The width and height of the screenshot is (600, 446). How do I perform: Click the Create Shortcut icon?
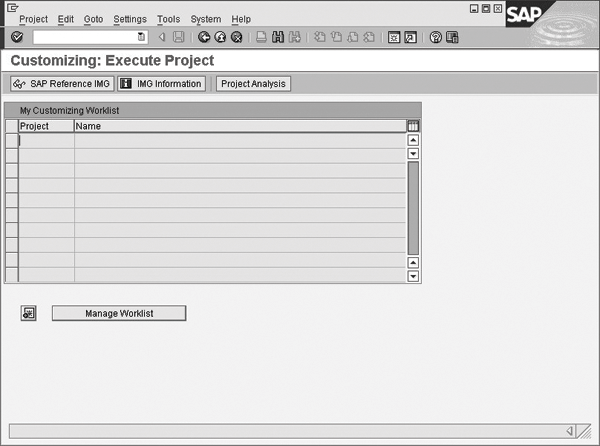point(411,37)
